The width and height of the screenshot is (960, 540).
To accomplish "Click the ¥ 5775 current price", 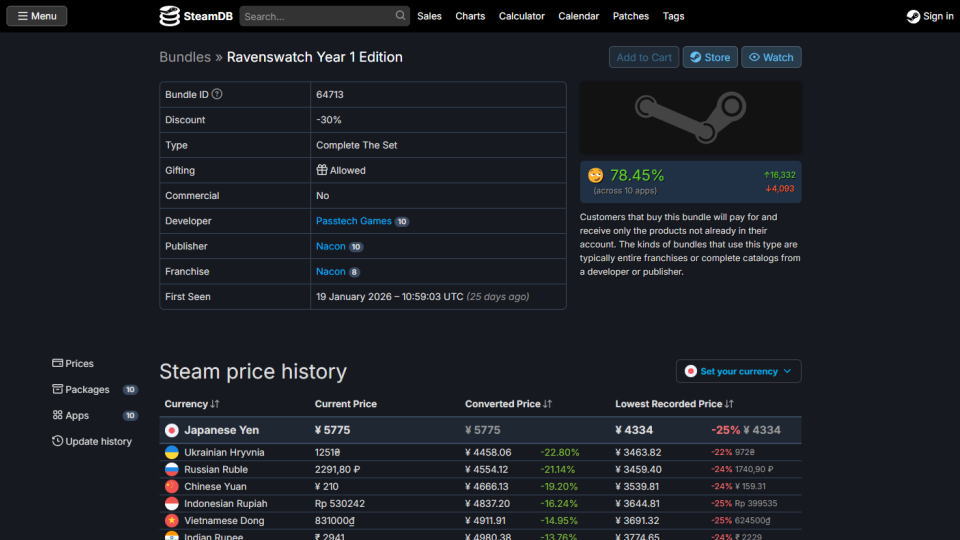I will pyautogui.click(x=332, y=430).
